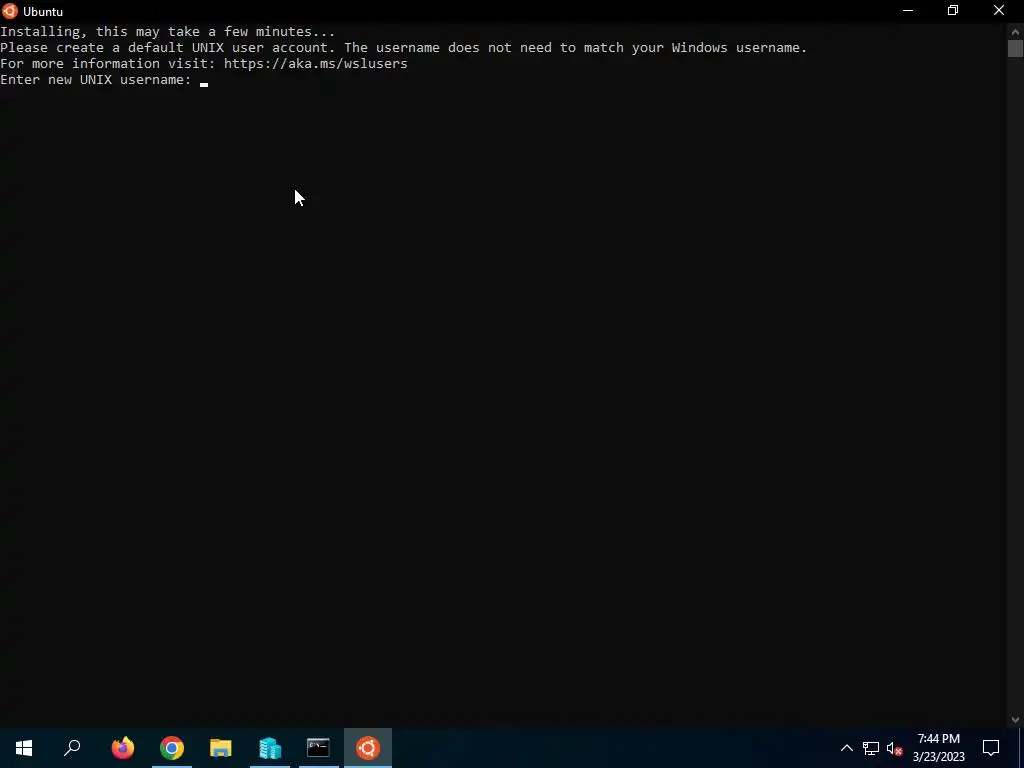The height and width of the screenshot is (768, 1024).
Task: Launch Firefox from the taskbar
Action: point(123,748)
